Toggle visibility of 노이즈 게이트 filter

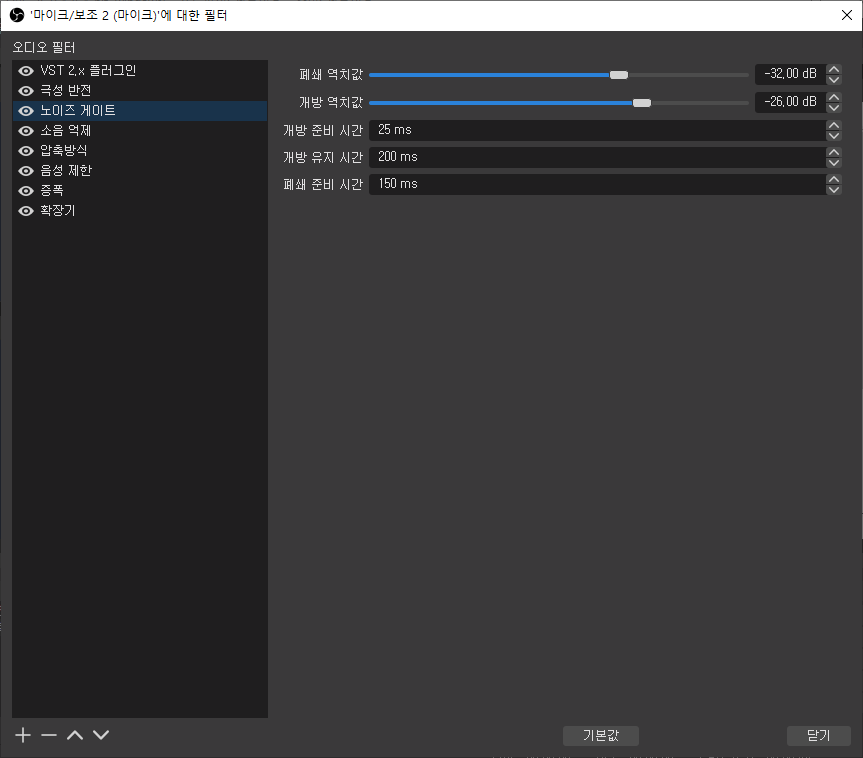click(x=26, y=111)
